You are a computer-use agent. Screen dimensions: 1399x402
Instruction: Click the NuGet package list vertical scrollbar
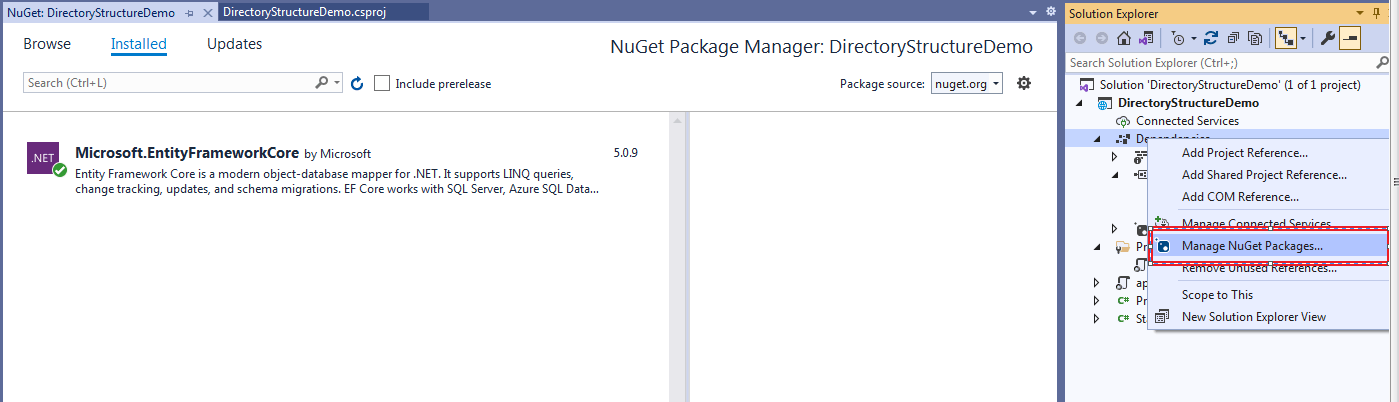click(x=679, y=257)
